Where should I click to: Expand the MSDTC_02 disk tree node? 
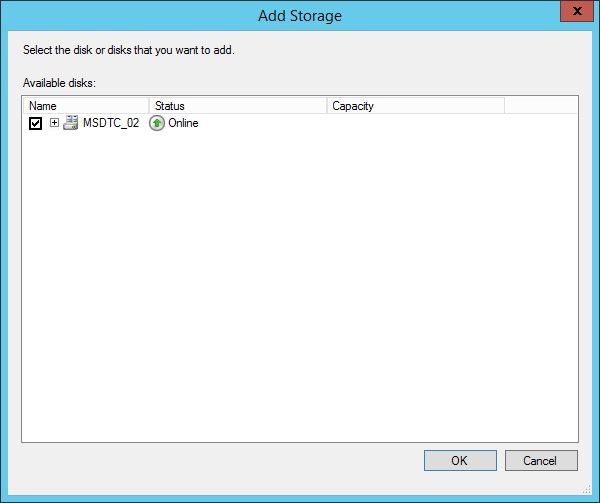click(55, 123)
